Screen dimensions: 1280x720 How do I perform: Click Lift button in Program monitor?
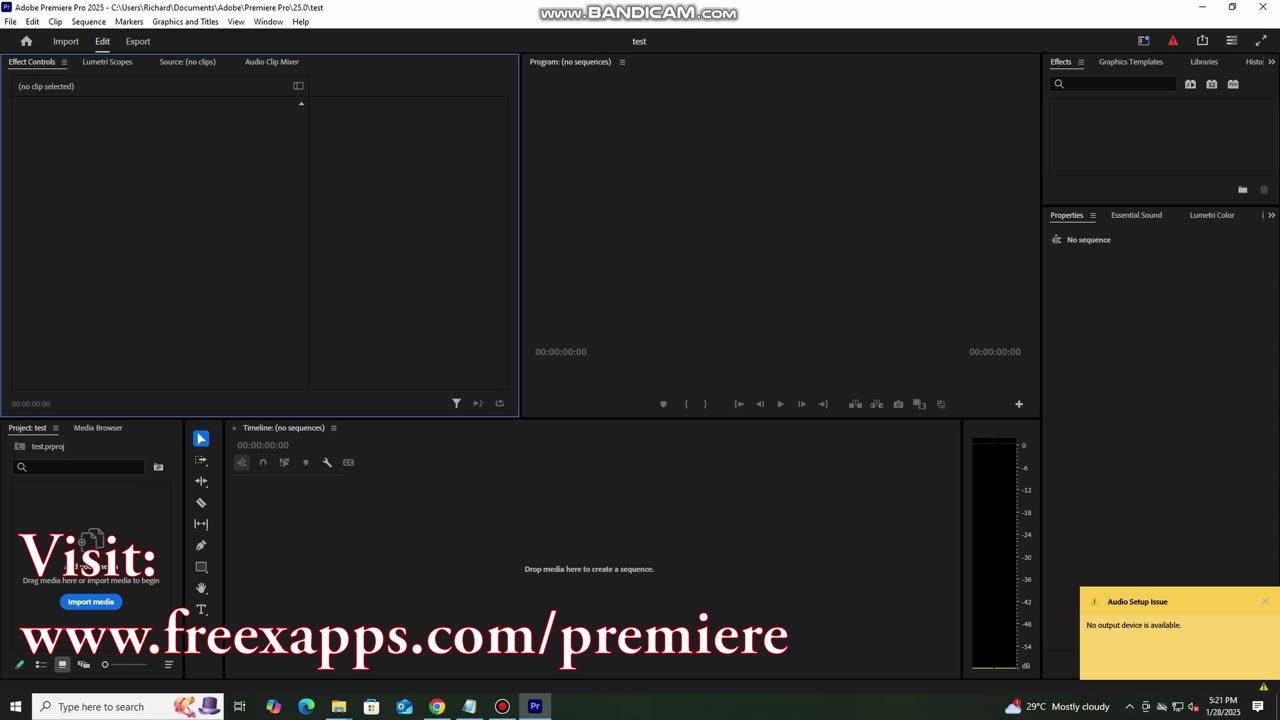(x=855, y=404)
